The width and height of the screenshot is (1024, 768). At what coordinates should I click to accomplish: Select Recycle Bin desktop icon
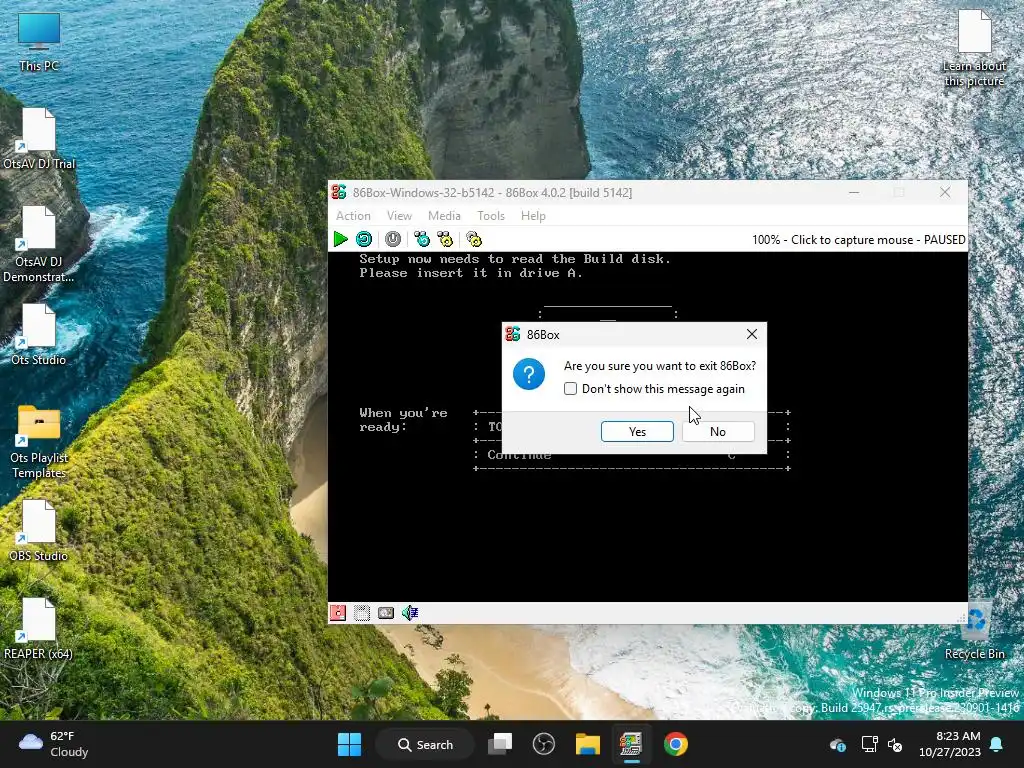click(974, 629)
